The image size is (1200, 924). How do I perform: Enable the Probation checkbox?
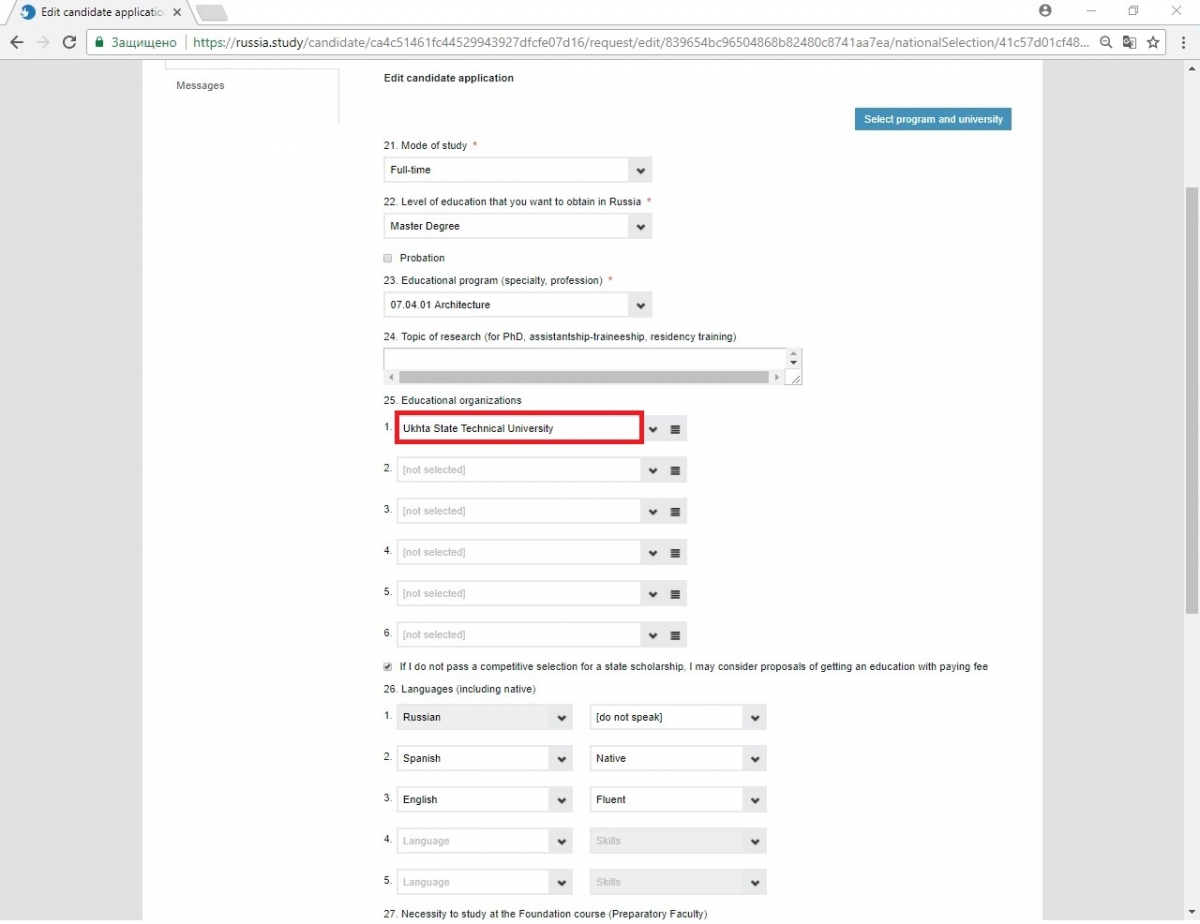point(388,258)
